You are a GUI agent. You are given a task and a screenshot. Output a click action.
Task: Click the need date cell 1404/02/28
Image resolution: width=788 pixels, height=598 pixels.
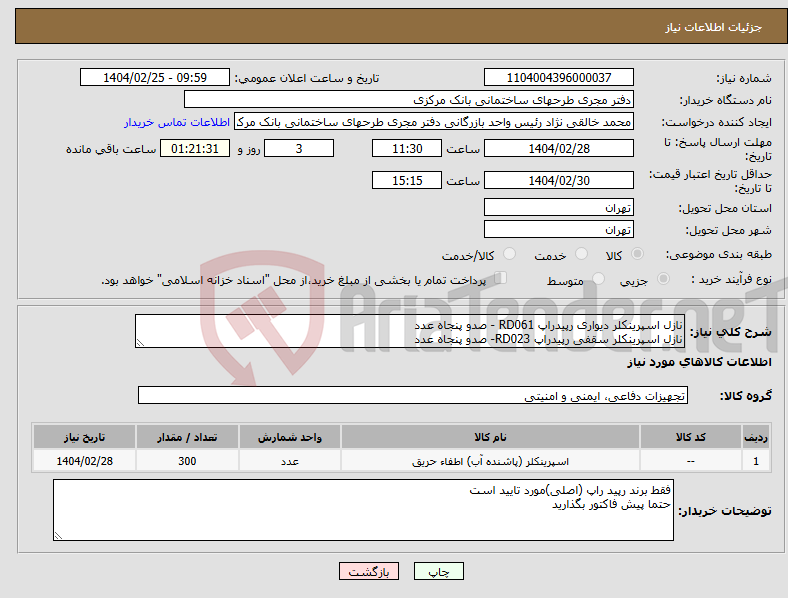(84, 461)
